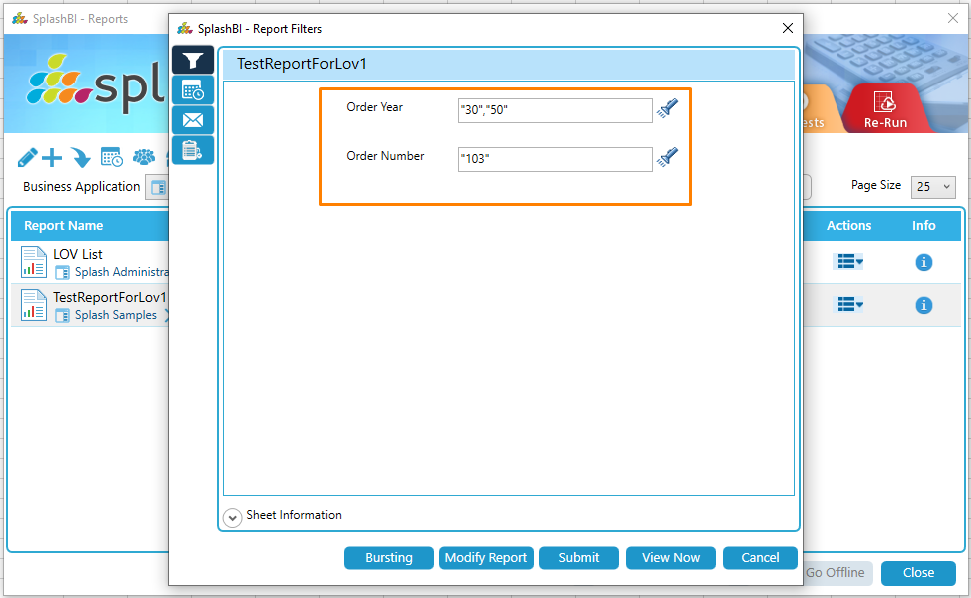The width and height of the screenshot is (971, 598).
Task: Sort by Report Name column header
Action: pyautogui.click(x=63, y=226)
